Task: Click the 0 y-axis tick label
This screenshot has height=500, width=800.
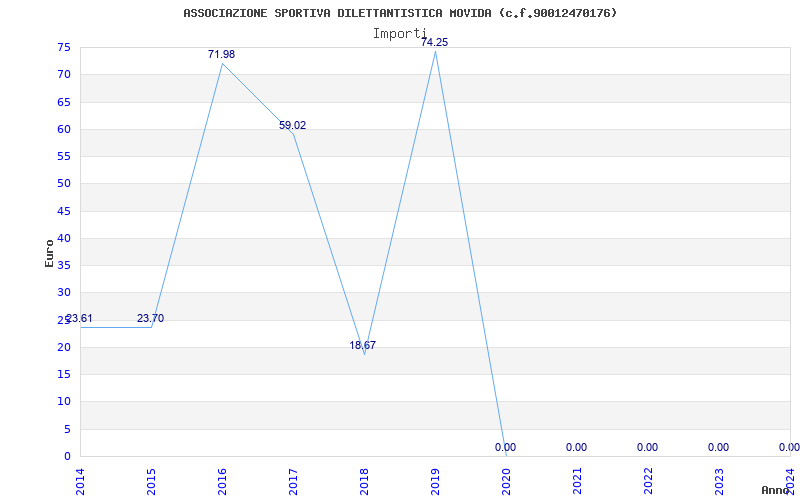Action: click(67, 456)
